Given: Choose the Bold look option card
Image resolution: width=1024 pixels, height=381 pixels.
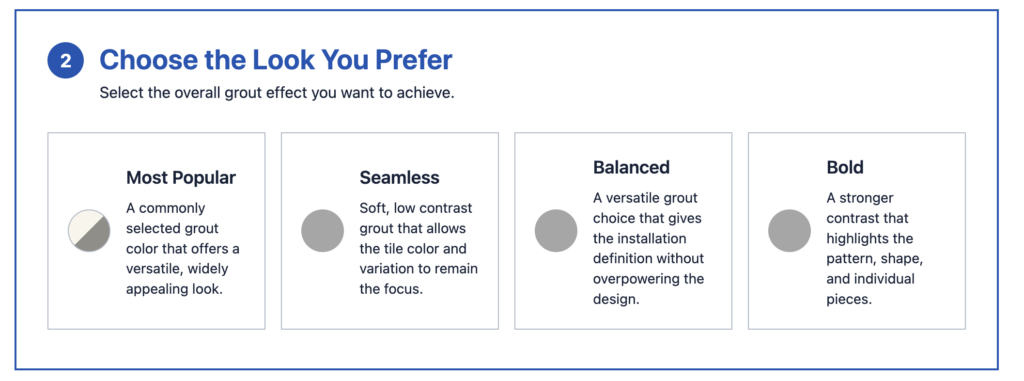Looking at the screenshot, I should tap(857, 231).
